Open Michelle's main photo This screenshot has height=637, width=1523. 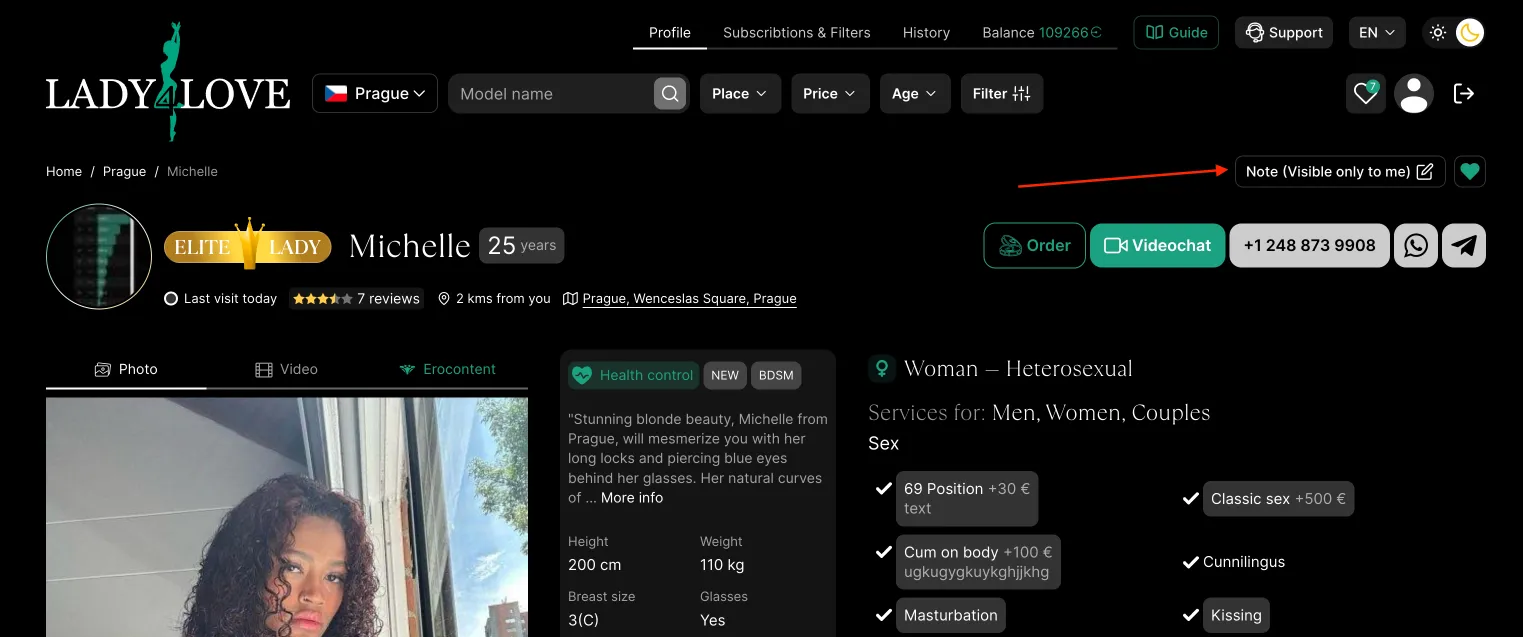click(x=287, y=517)
